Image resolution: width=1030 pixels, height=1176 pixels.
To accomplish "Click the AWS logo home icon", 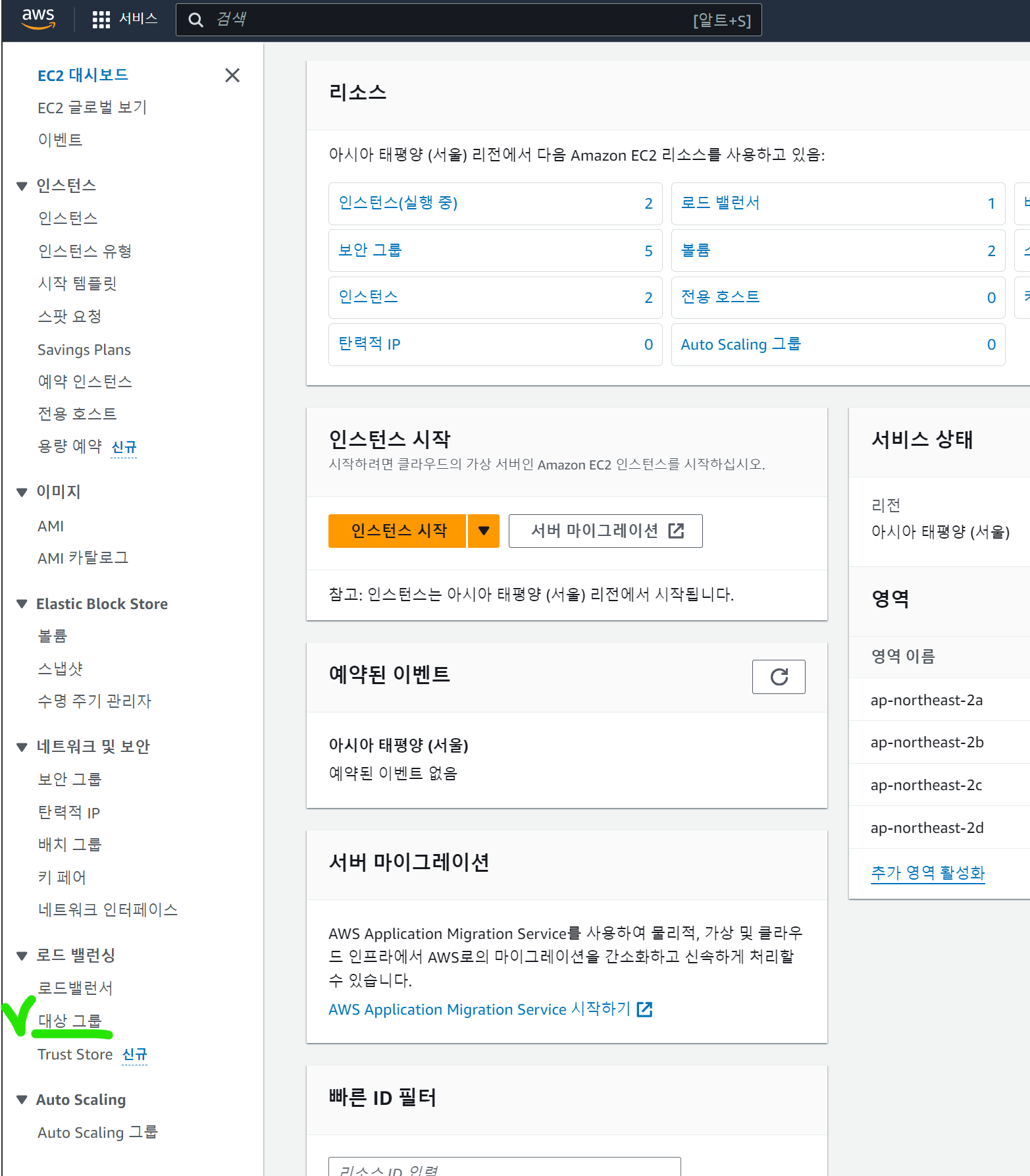I will click(x=38, y=19).
